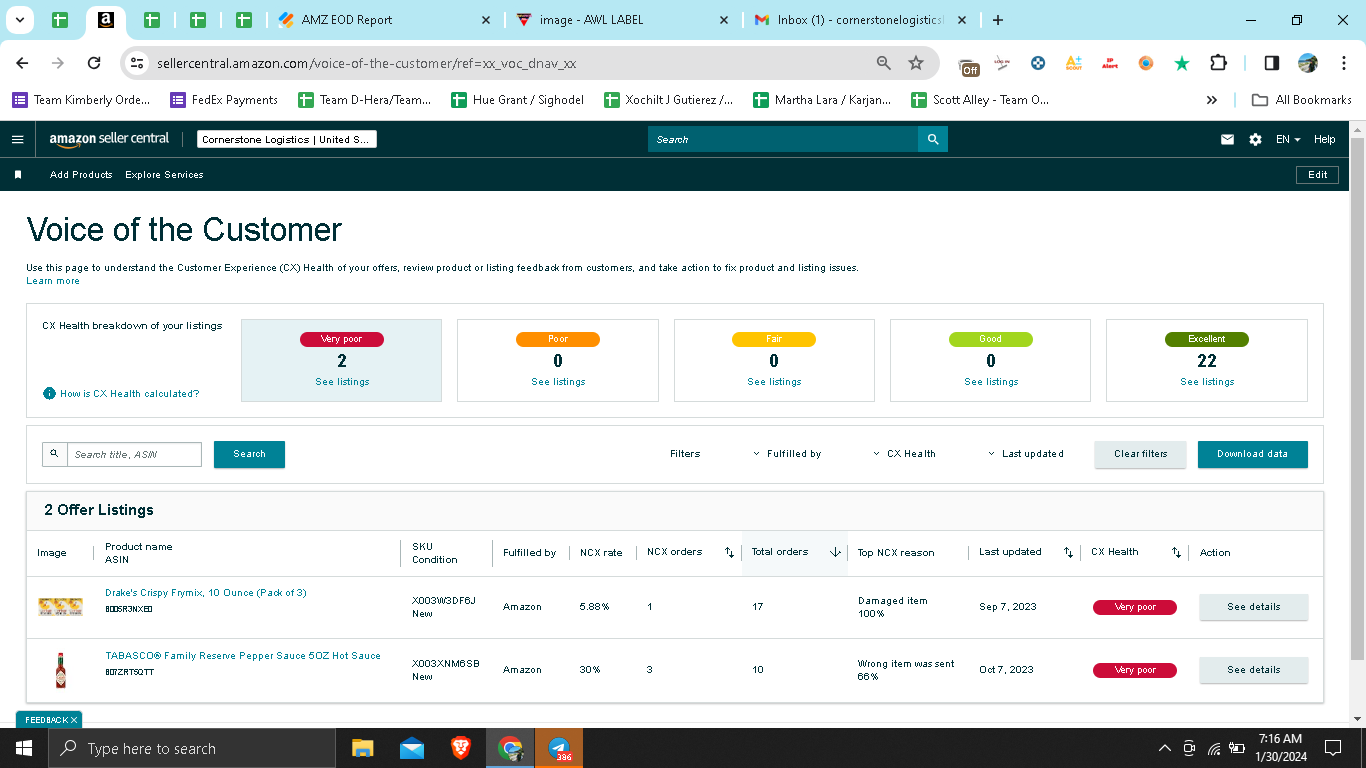See listings under Excellent
This screenshot has height=768, width=1366.
tap(1207, 382)
